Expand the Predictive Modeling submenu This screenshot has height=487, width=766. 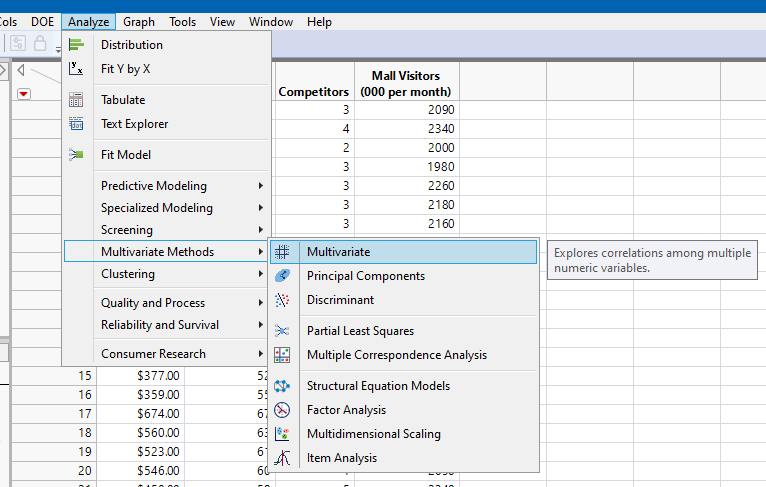click(x=166, y=186)
